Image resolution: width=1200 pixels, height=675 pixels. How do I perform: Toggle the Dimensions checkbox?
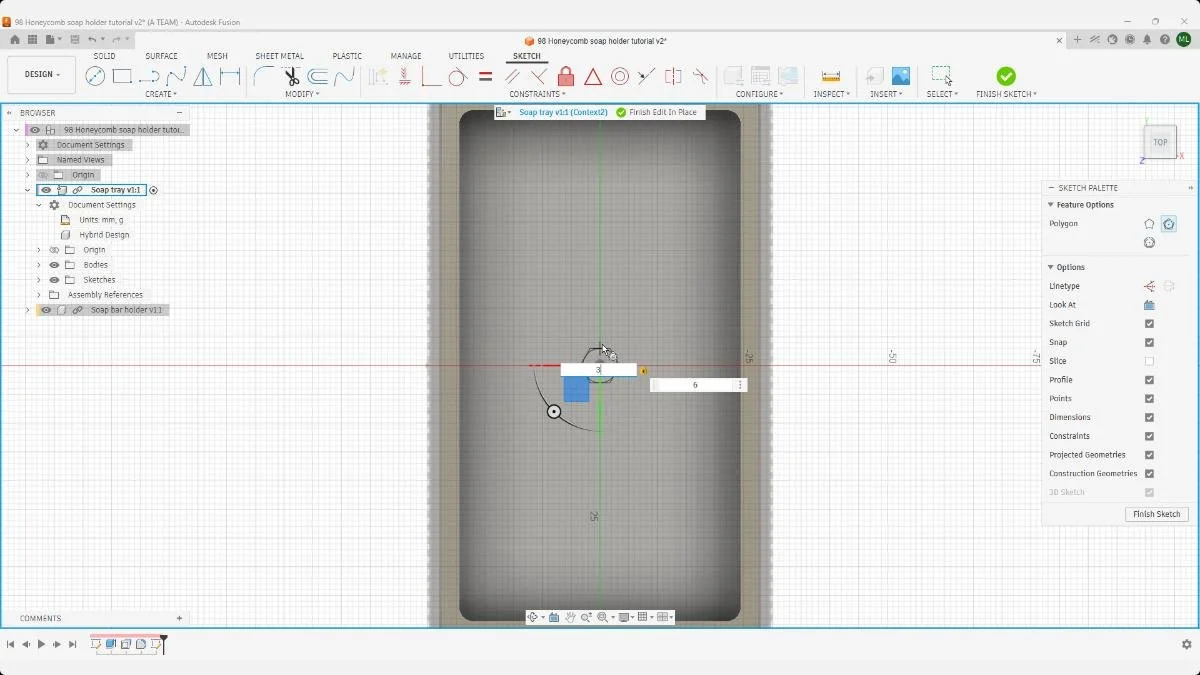click(1149, 417)
